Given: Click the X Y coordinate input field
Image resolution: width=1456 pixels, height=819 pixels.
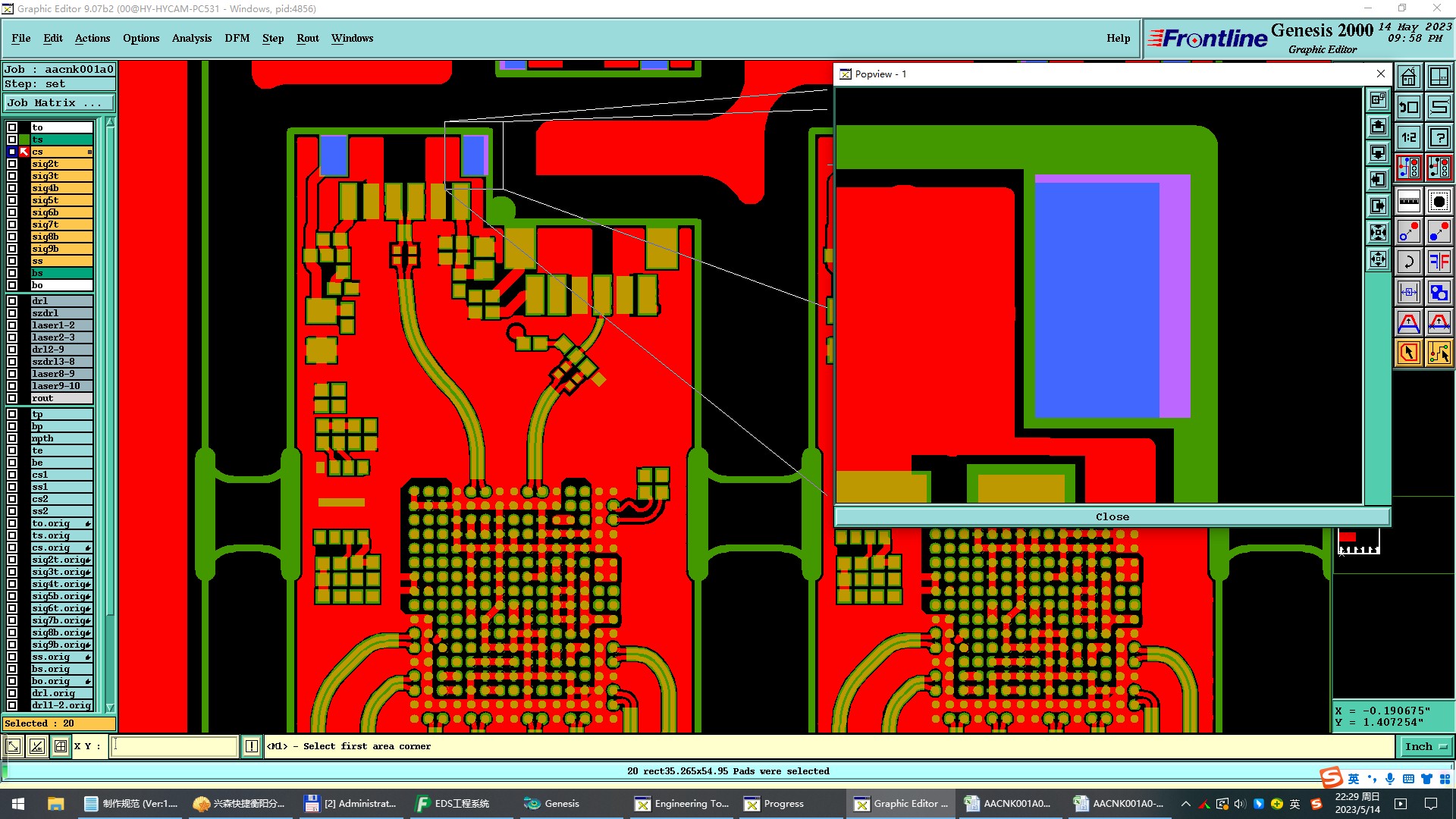Looking at the screenshot, I should click(x=174, y=746).
